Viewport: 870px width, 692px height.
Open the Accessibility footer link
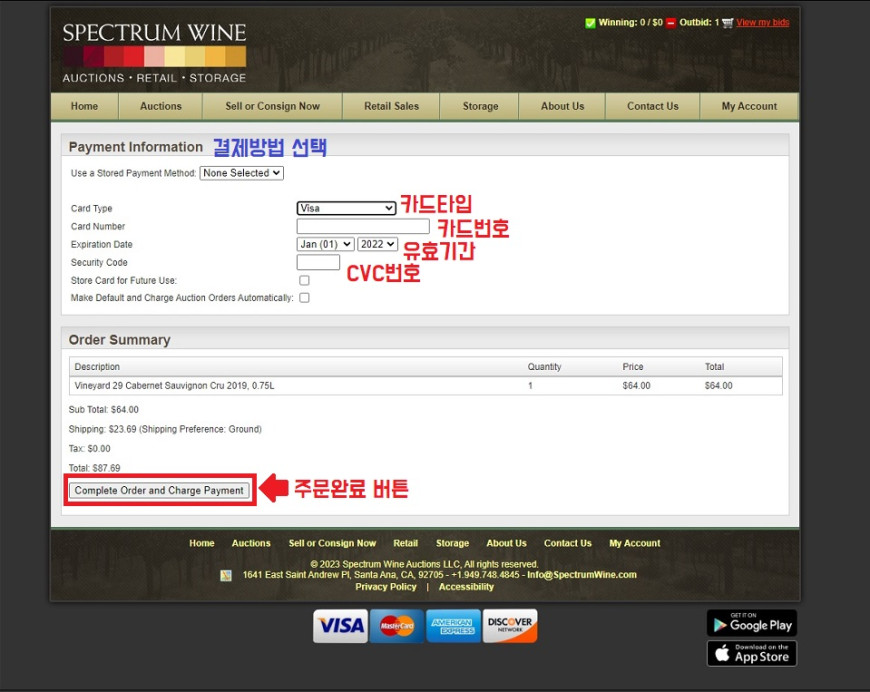tap(466, 587)
